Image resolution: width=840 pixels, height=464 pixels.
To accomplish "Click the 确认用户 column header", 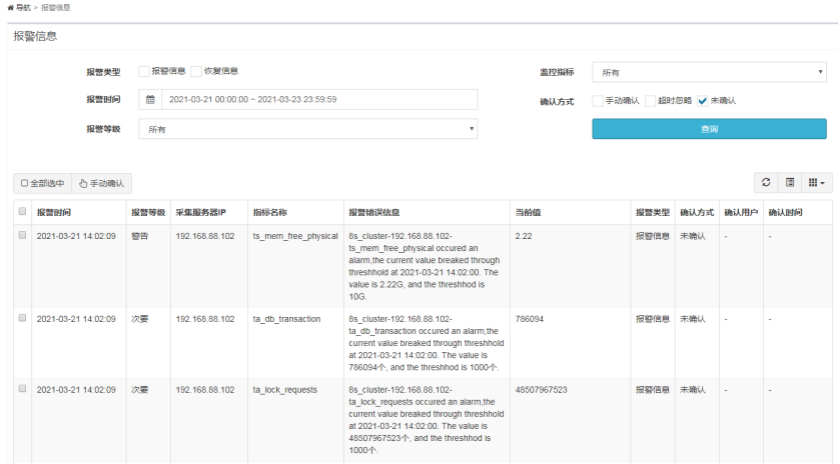I will [x=741, y=213].
